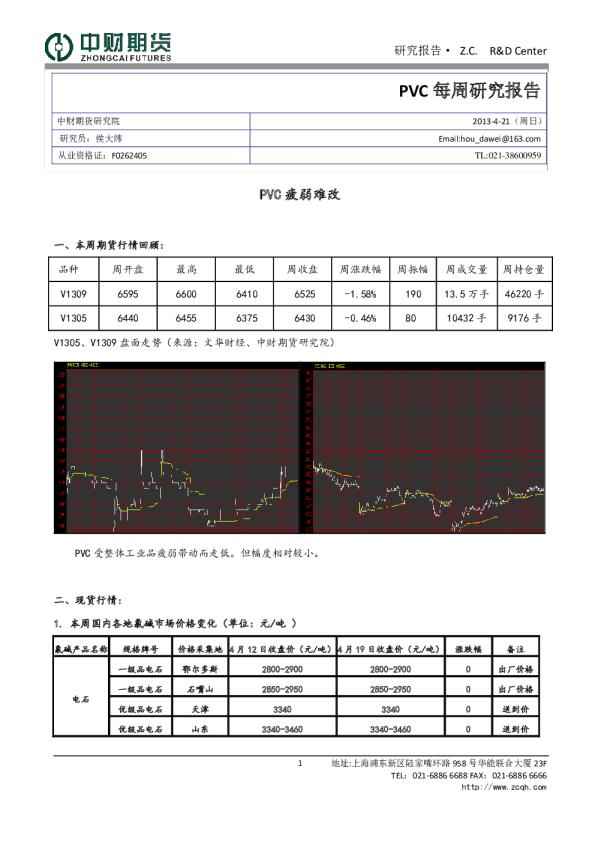Click the V1305 opening price 6440
The height and width of the screenshot is (842, 595).
pos(128,318)
